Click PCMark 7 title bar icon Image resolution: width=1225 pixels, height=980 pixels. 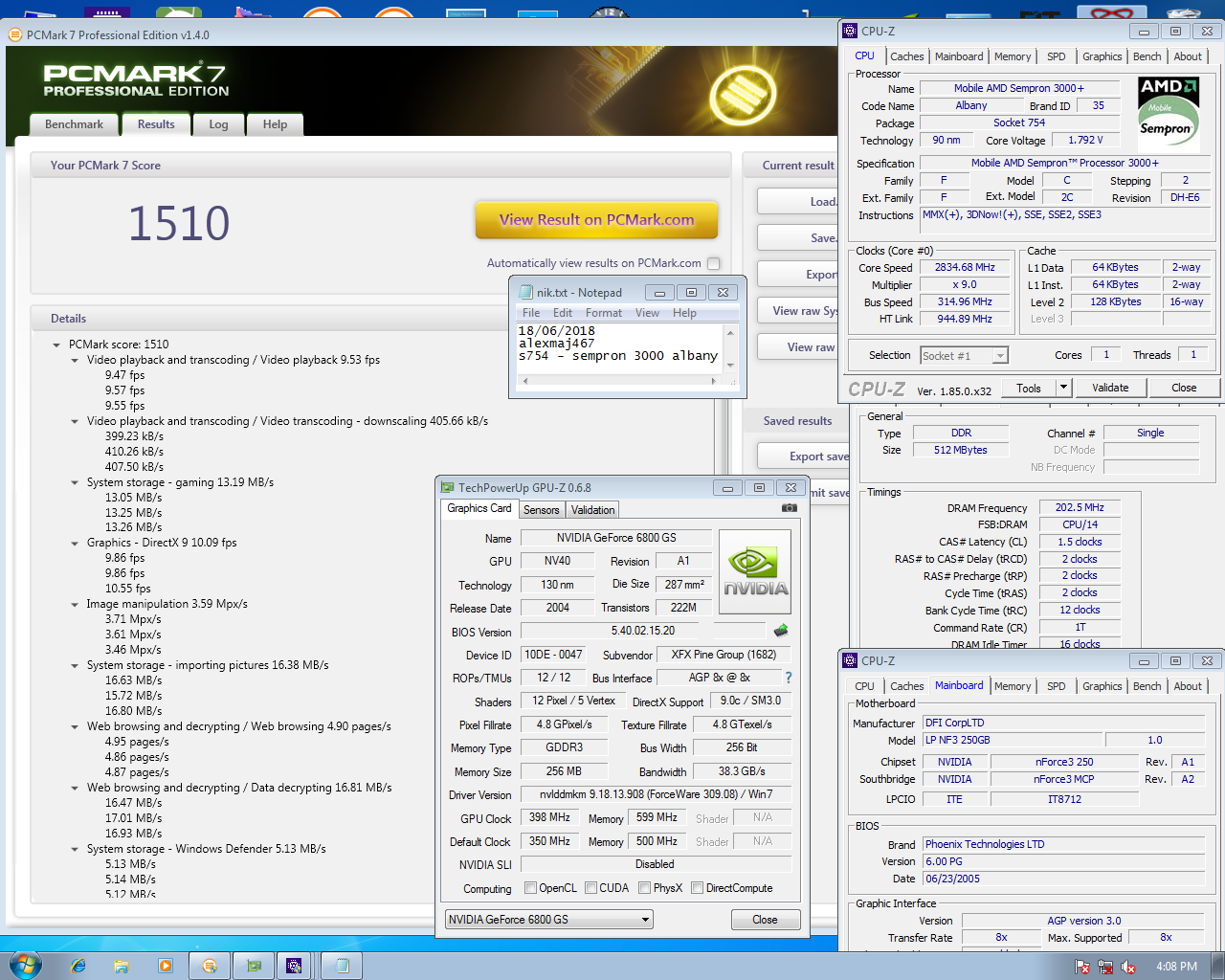click(x=15, y=34)
